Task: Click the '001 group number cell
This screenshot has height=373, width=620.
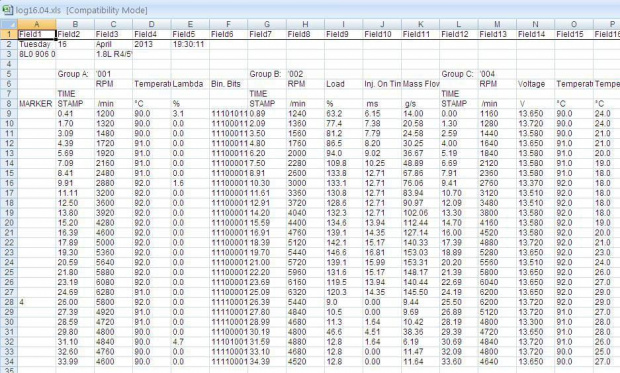Action: pyautogui.click(x=113, y=74)
